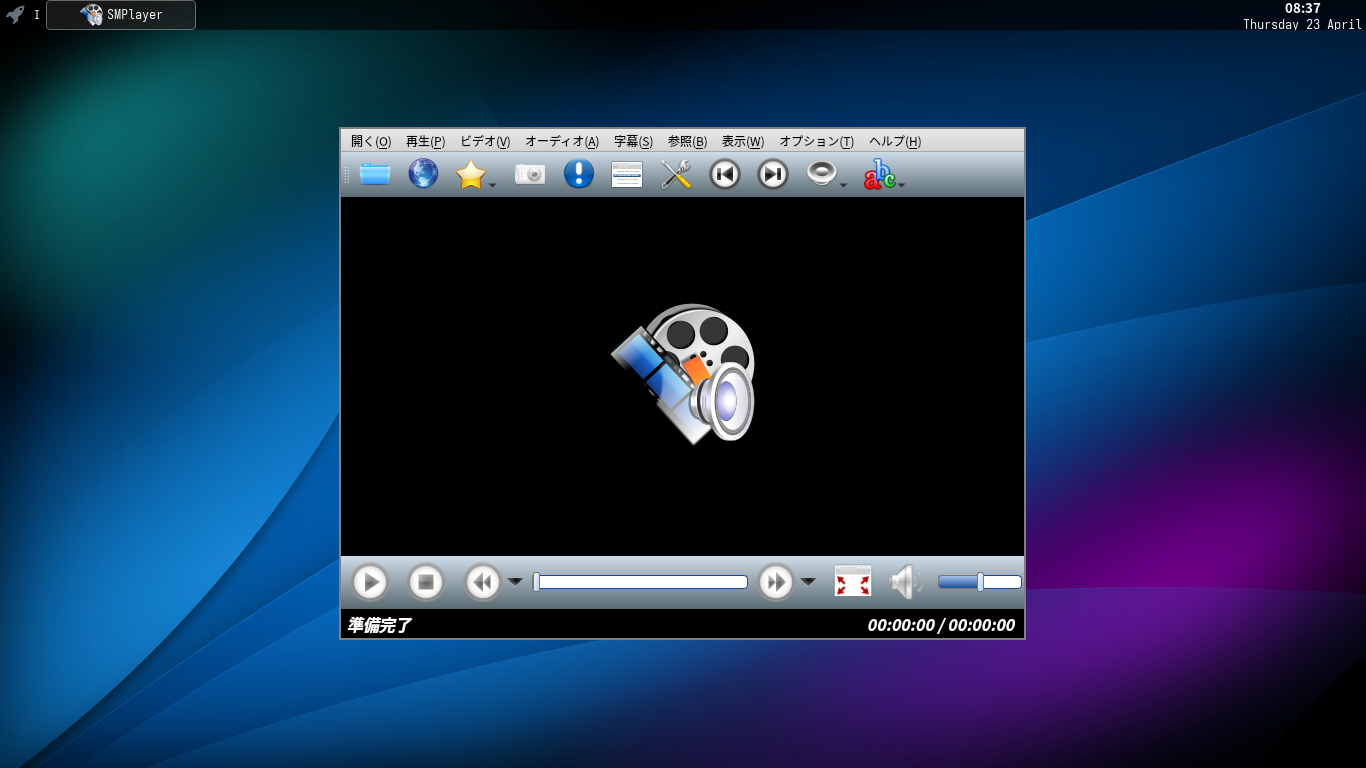This screenshot has height=768, width=1366.
Task: Click the Fast Forward button
Action: (776, 582)
